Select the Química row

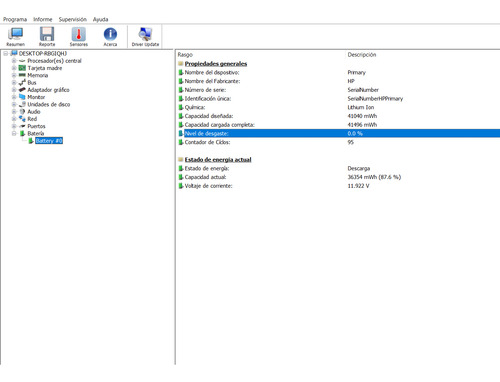(338, 107)
